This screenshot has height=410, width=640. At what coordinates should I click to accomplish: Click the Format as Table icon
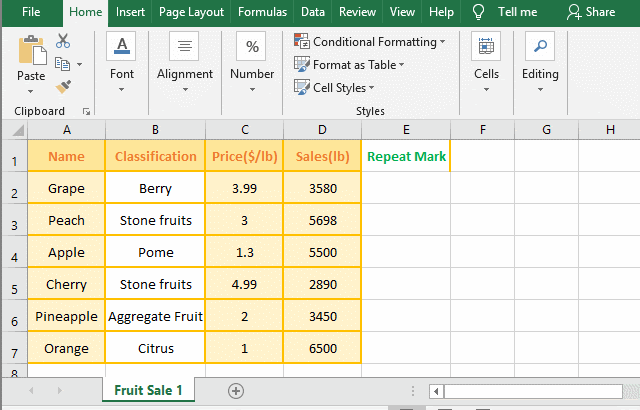[x=302, y=64]
